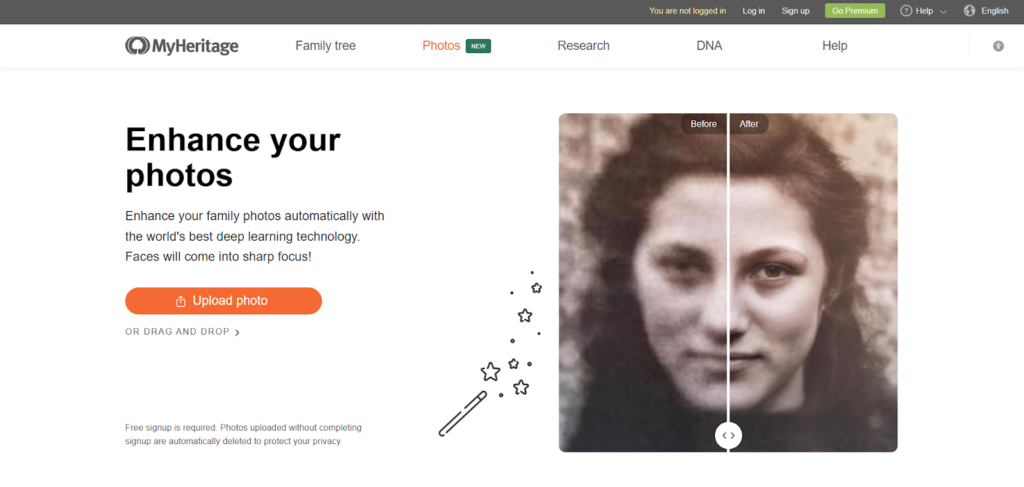1024x487 pixels.
Task: Click the Go Premium button
Action: tap(855, 11)
